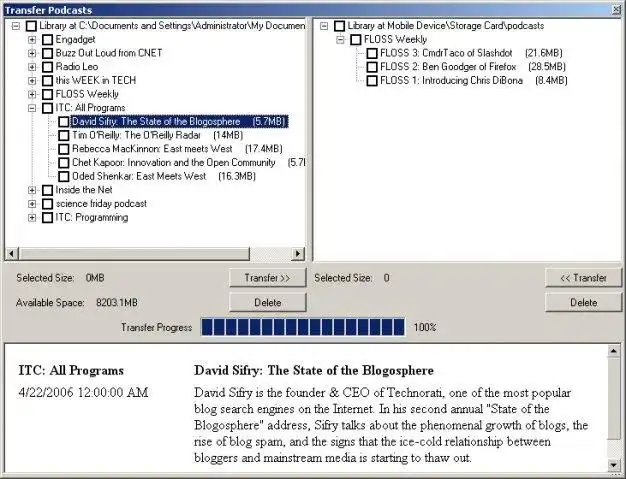Click left pane scroll-left arrow
The height and width of the screenshot is (479, 626).
12,253
